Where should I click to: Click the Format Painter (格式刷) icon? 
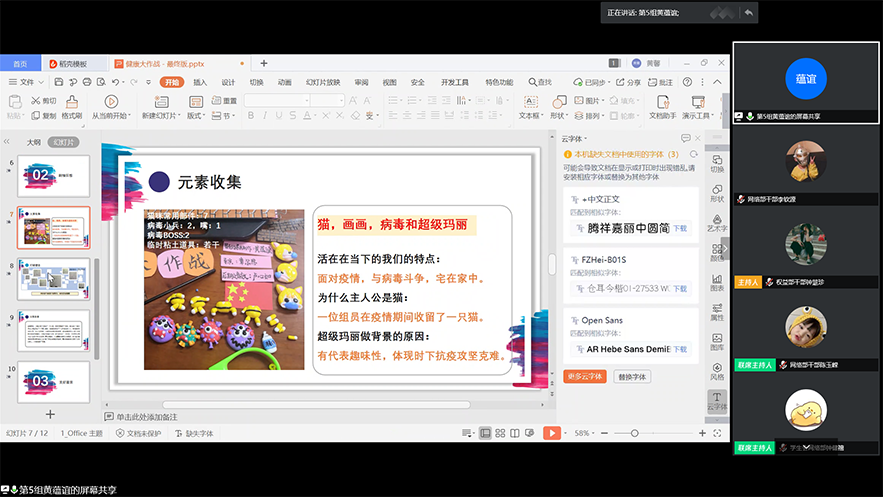[x=72, y=103]
